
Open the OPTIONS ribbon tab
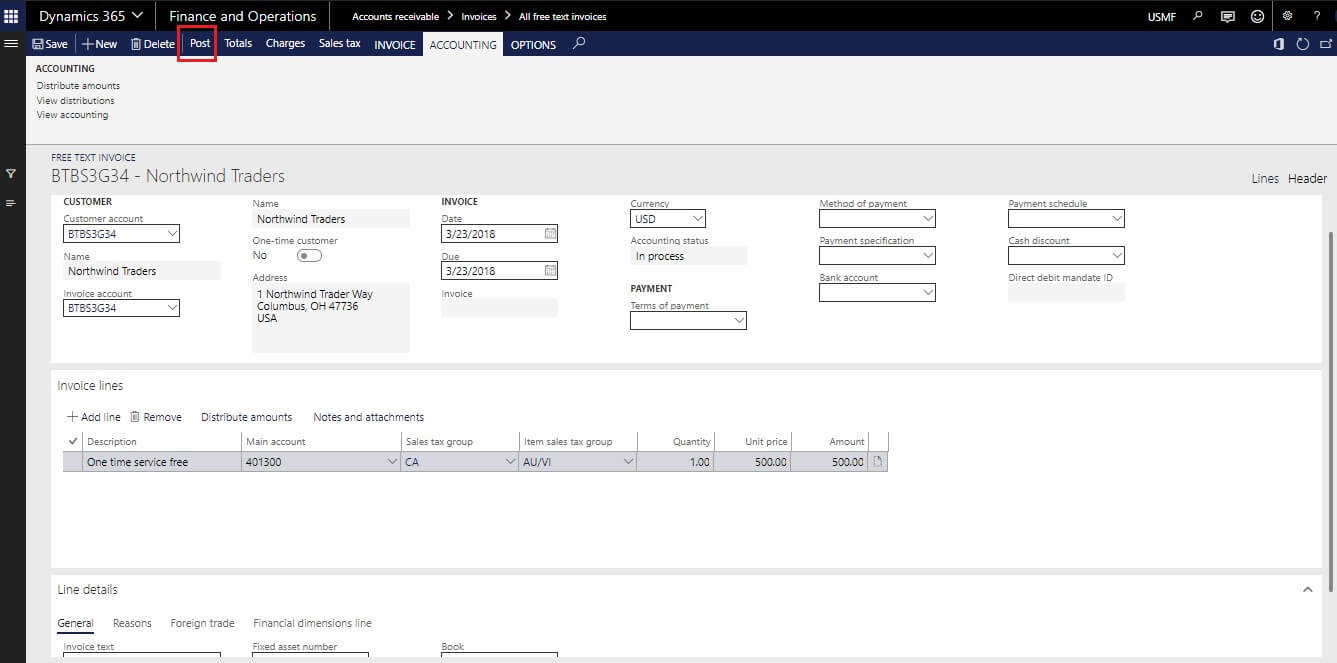click(x=533, y=45)
